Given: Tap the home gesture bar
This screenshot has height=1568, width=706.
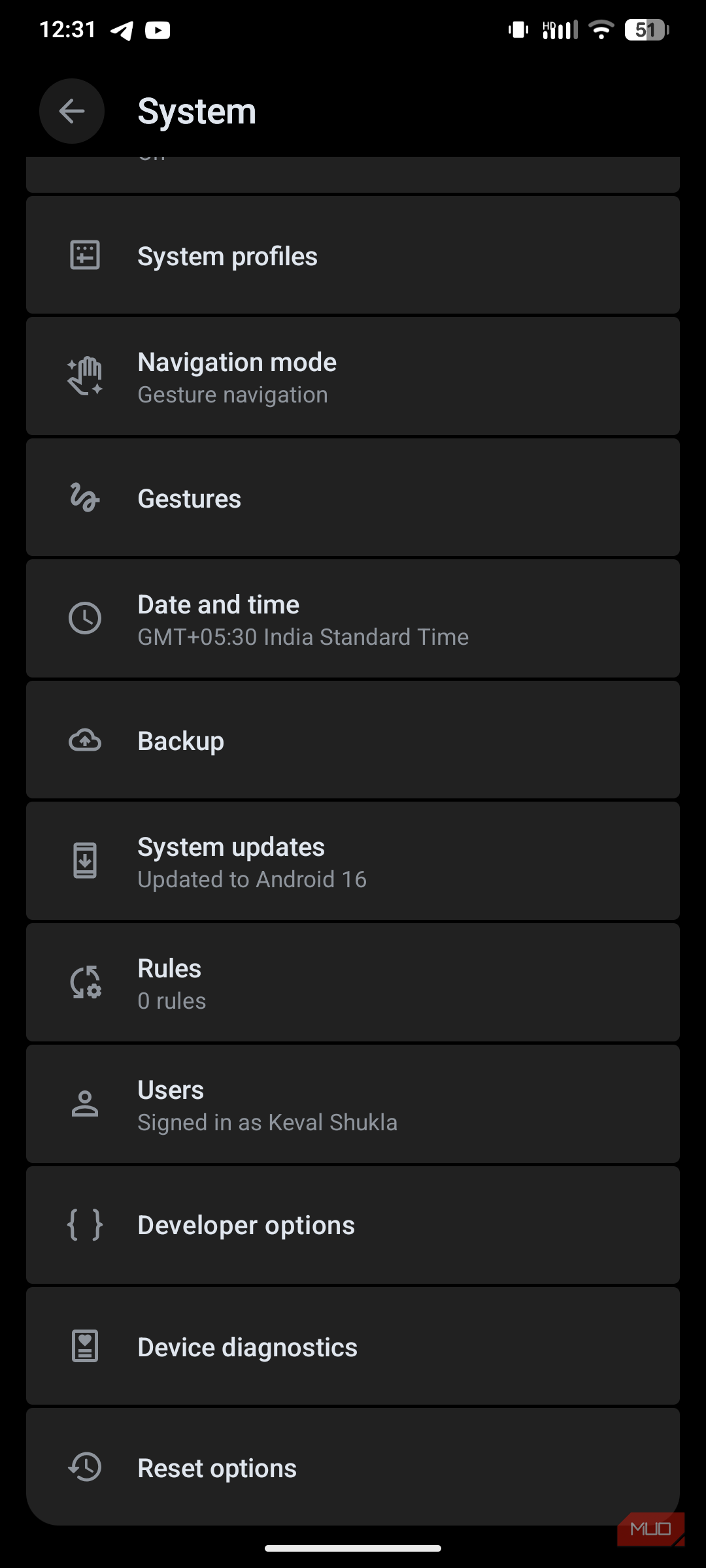Looking at the screenshot, I should click(x=353, y=1548).
